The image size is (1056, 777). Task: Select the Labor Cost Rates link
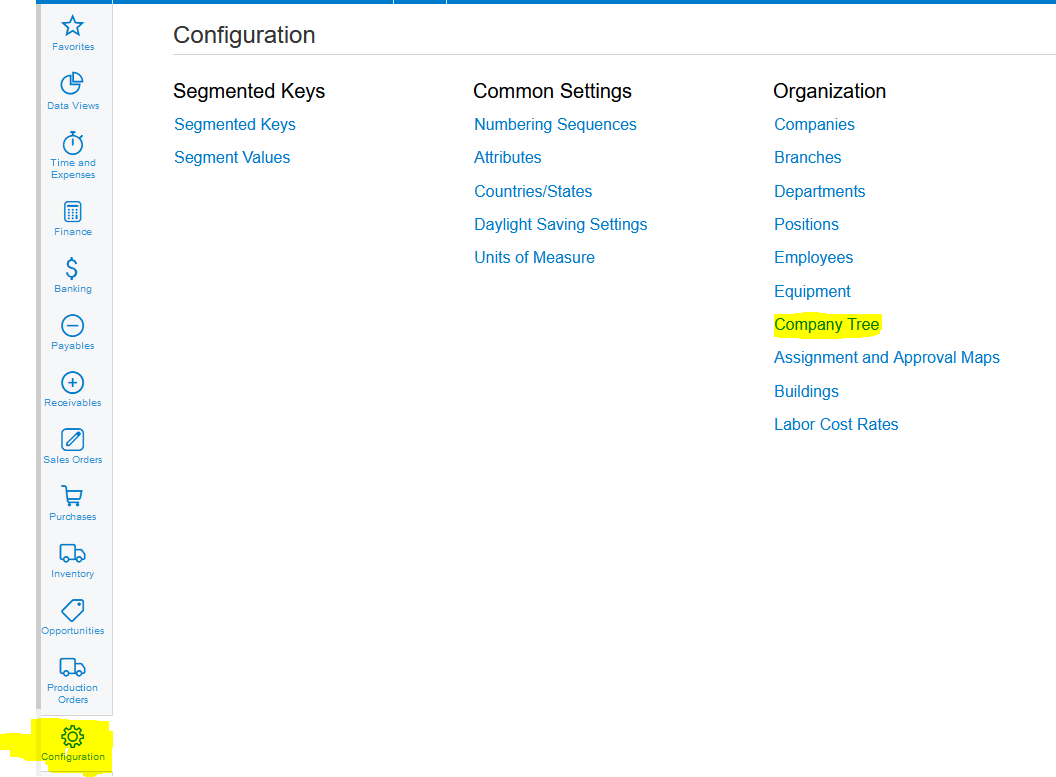click(x=836, y=425)
